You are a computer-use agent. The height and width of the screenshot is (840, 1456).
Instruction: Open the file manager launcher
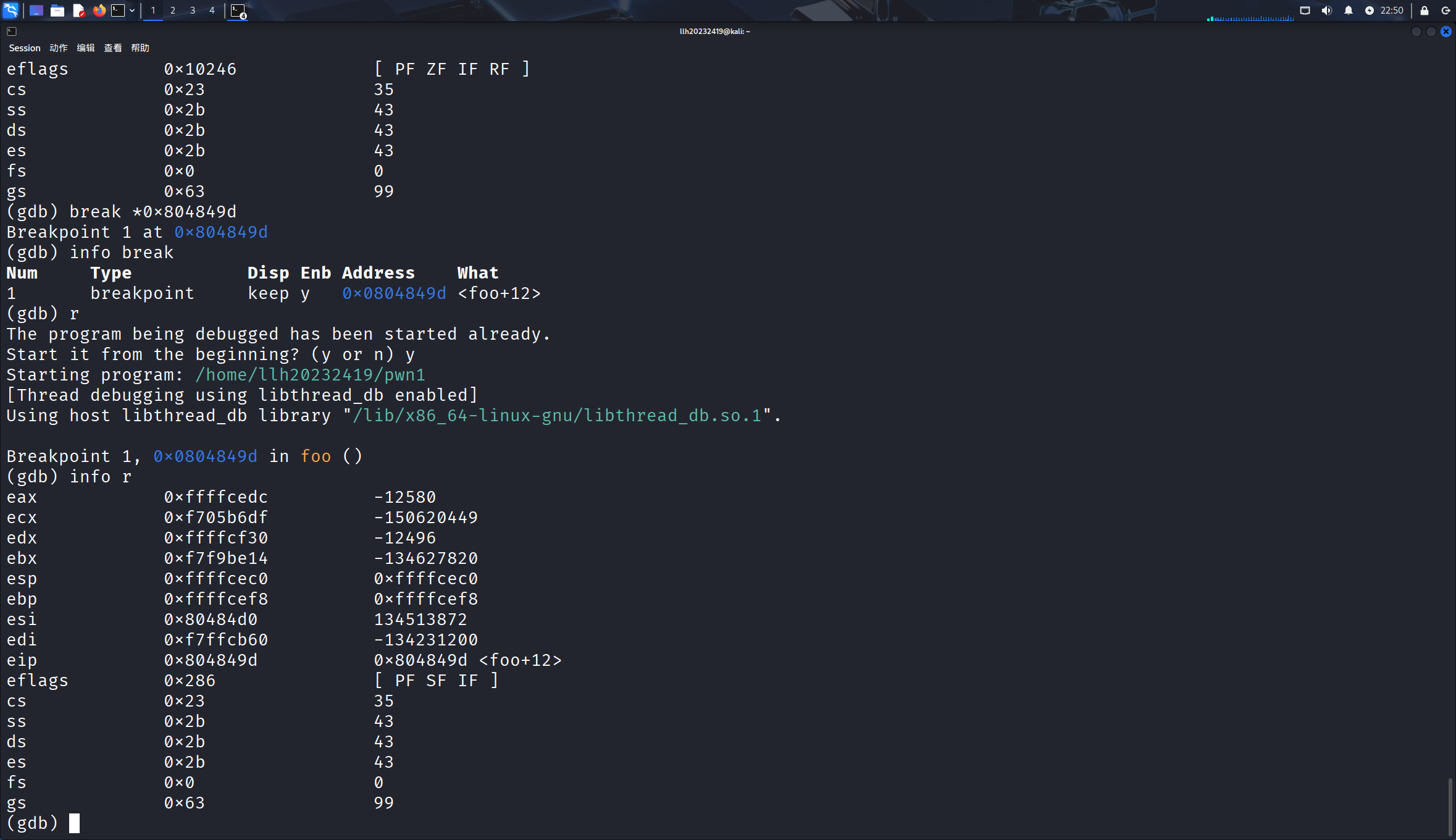[x=57, y=10]
